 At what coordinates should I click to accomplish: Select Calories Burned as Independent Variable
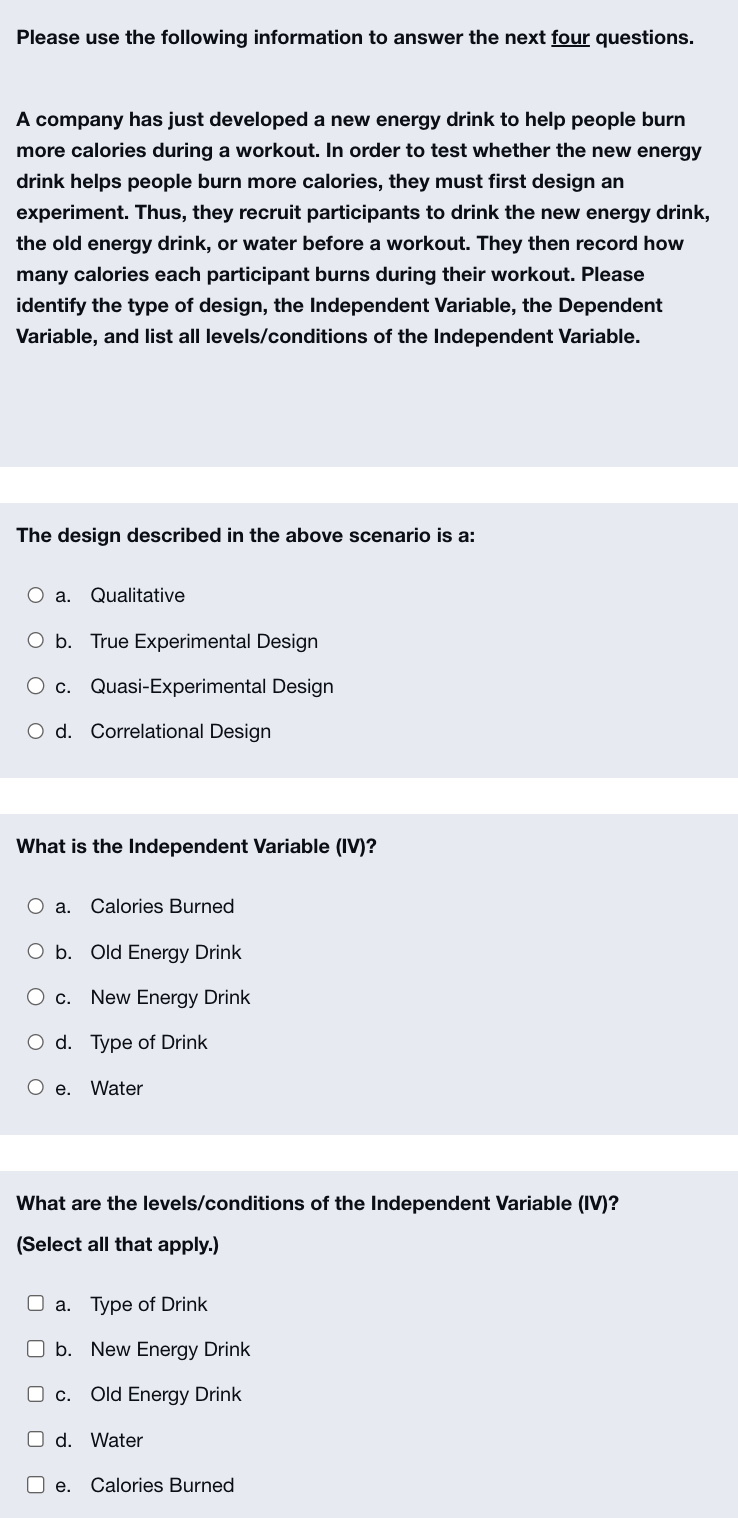click(x=36, y=907)
